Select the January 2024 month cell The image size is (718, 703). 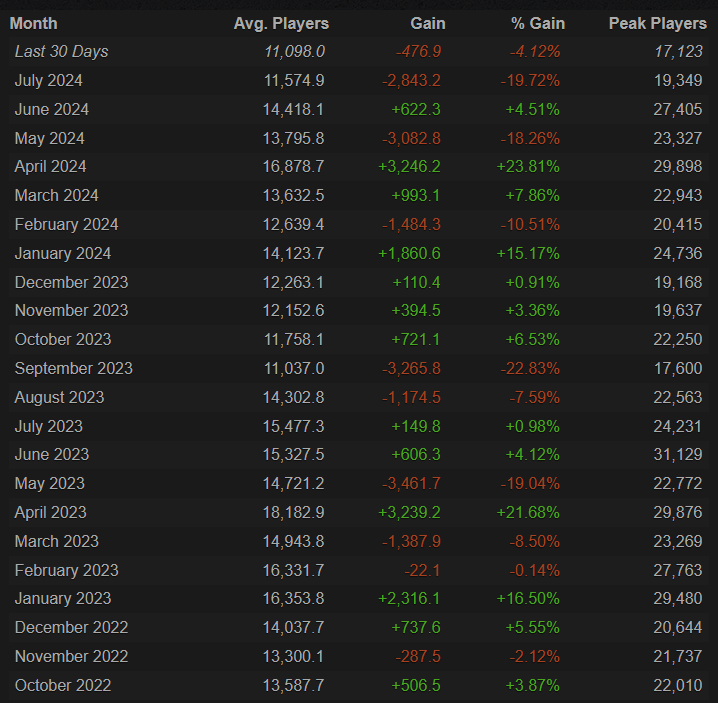[63, 253]
